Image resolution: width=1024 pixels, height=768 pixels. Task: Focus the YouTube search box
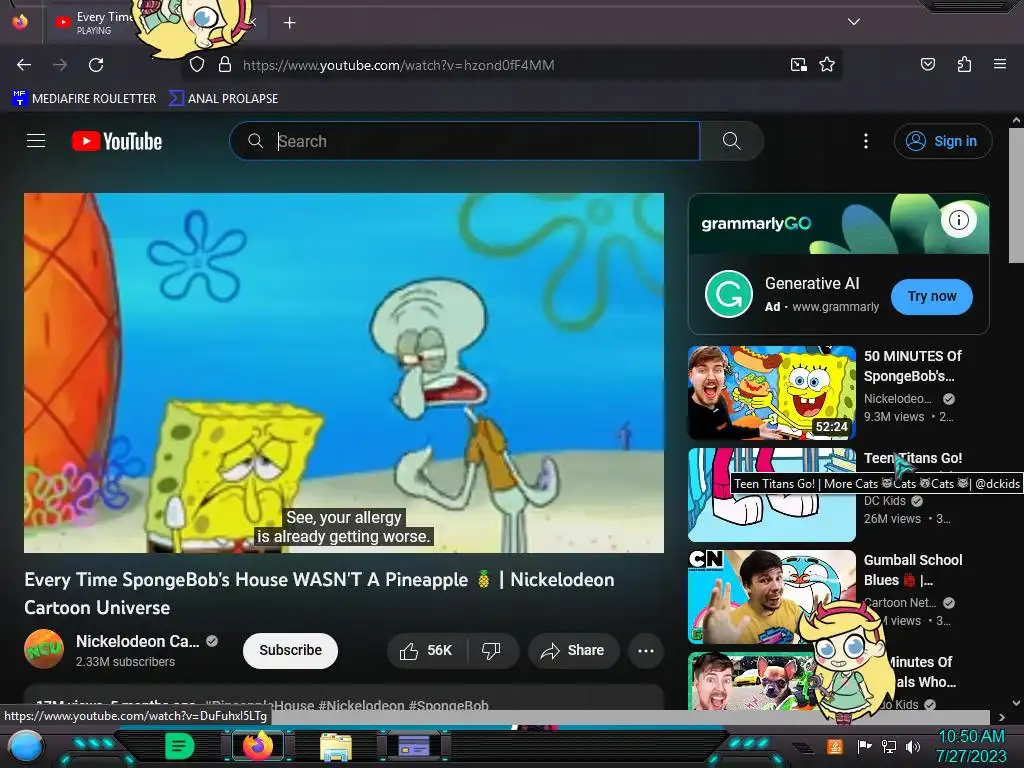pyautogui.click(x=464, y=141)
